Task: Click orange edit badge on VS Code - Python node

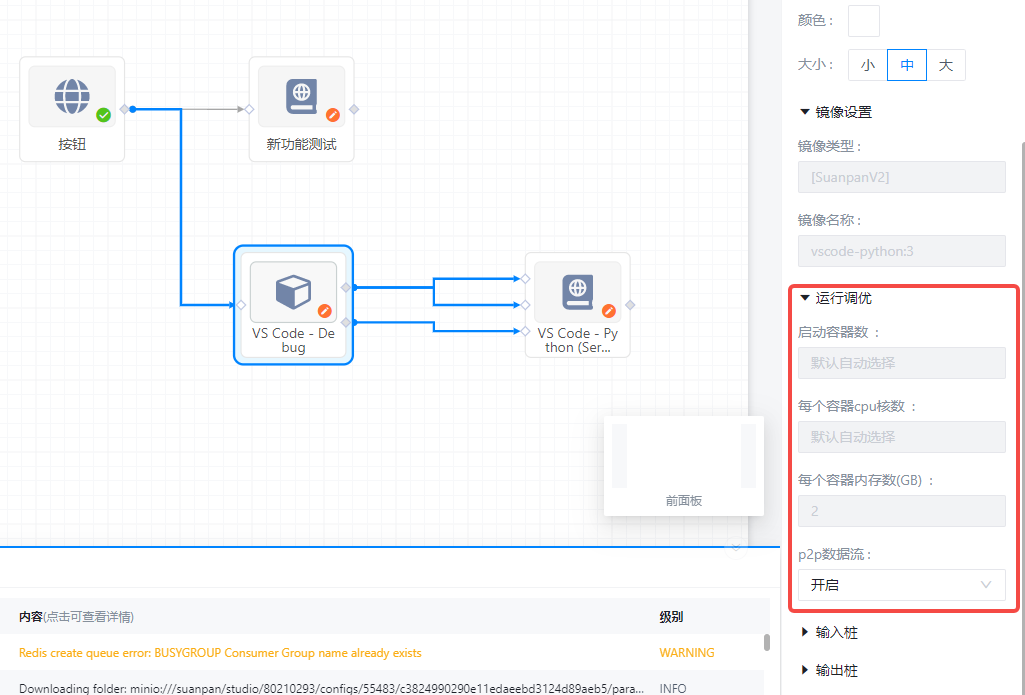Action: click(608, 311)
